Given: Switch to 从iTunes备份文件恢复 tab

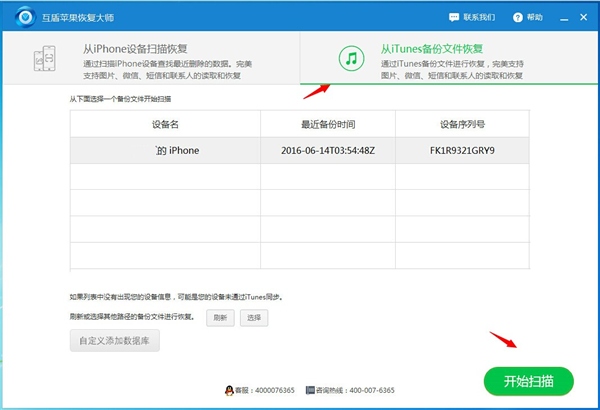Looking at the screenshot, I should coord(449,58).
